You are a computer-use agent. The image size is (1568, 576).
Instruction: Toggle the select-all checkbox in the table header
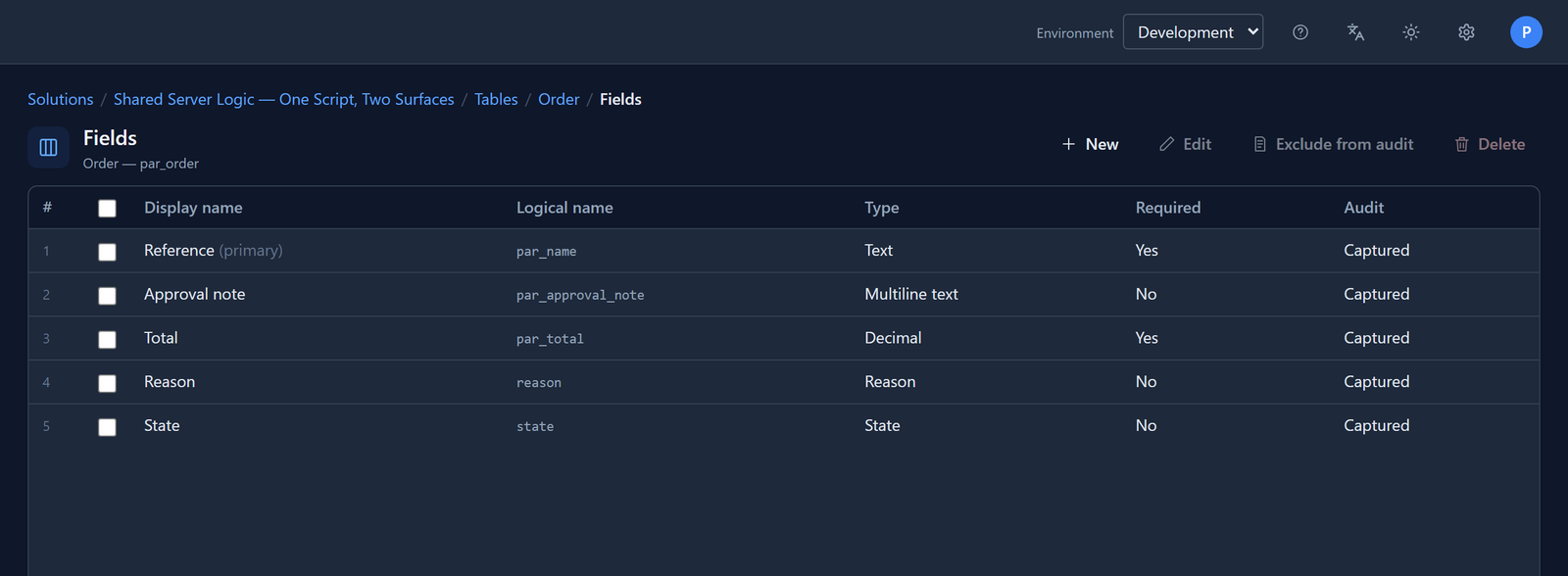108,208
